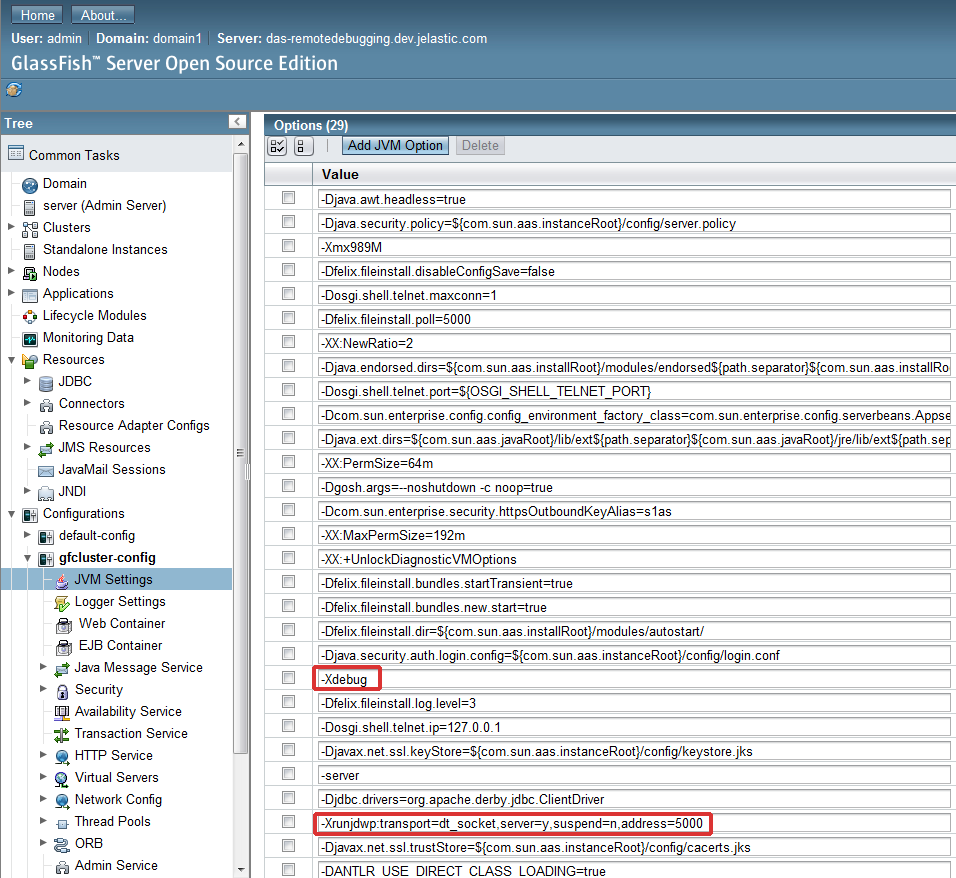Check the -XX:NewRatio=2 option checkbox
This screenshot has height=878, width=956.
click(x=288, y=341)
